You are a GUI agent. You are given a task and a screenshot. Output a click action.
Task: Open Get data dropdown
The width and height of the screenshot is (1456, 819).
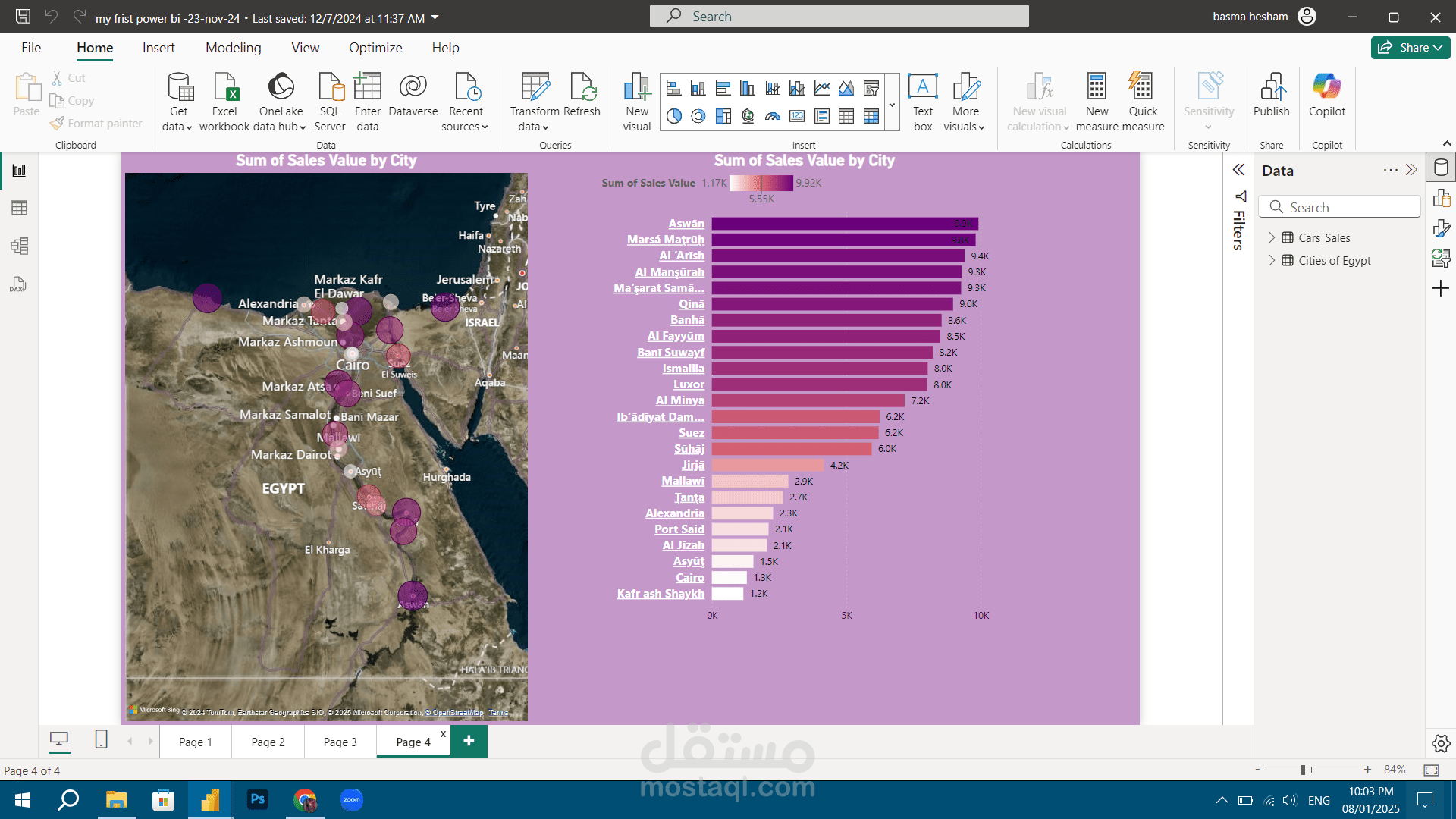tap(178, 102)
